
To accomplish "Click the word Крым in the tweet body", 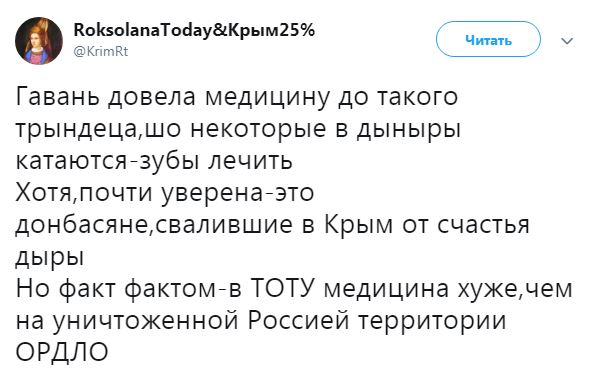I will point(358,225).
